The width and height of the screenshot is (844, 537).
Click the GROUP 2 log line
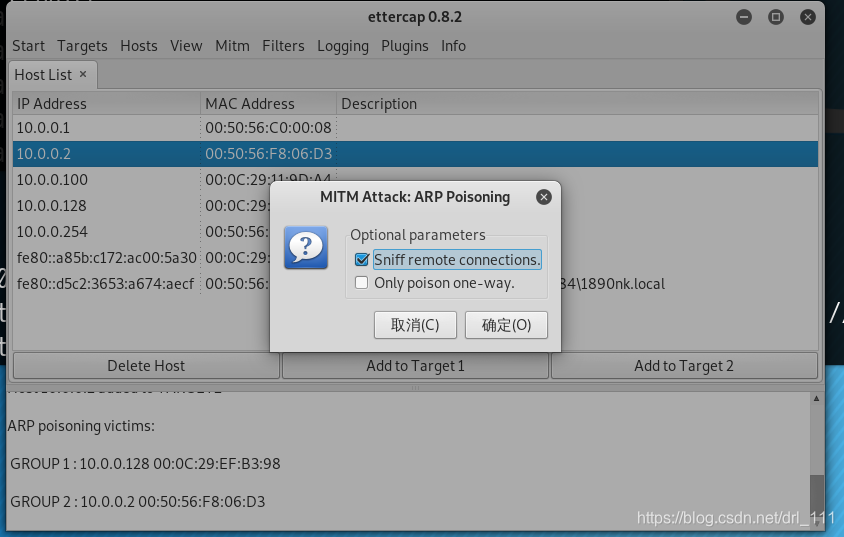tap(137, 502)
